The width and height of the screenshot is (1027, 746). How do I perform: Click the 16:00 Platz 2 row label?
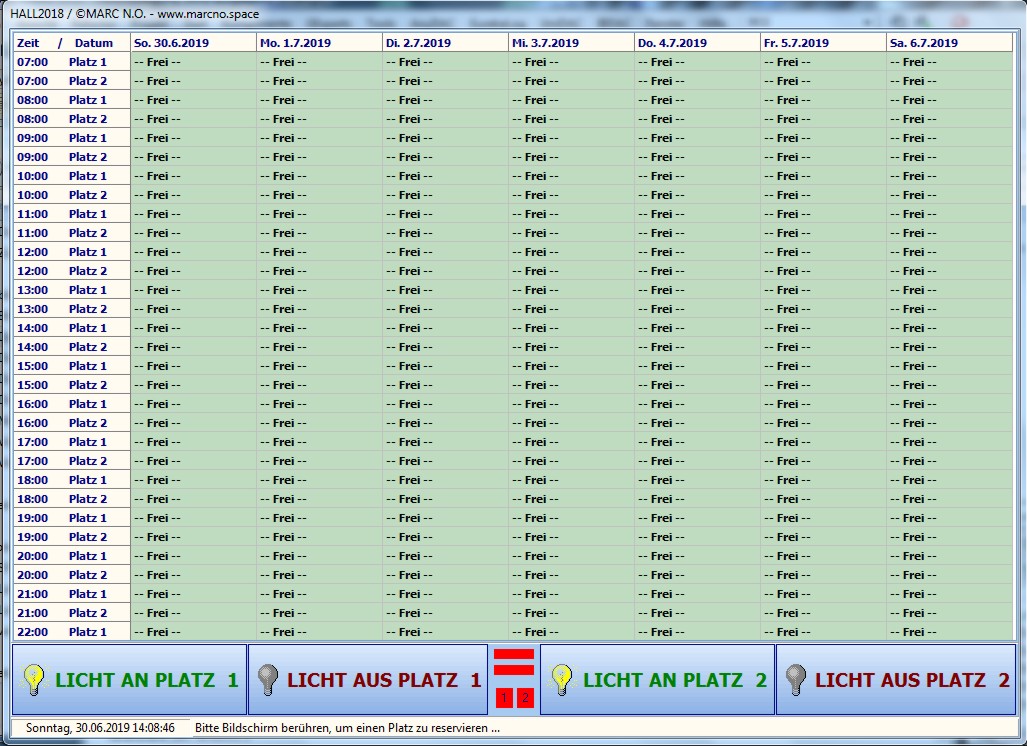pyautogui.click(x=71, y=423)
